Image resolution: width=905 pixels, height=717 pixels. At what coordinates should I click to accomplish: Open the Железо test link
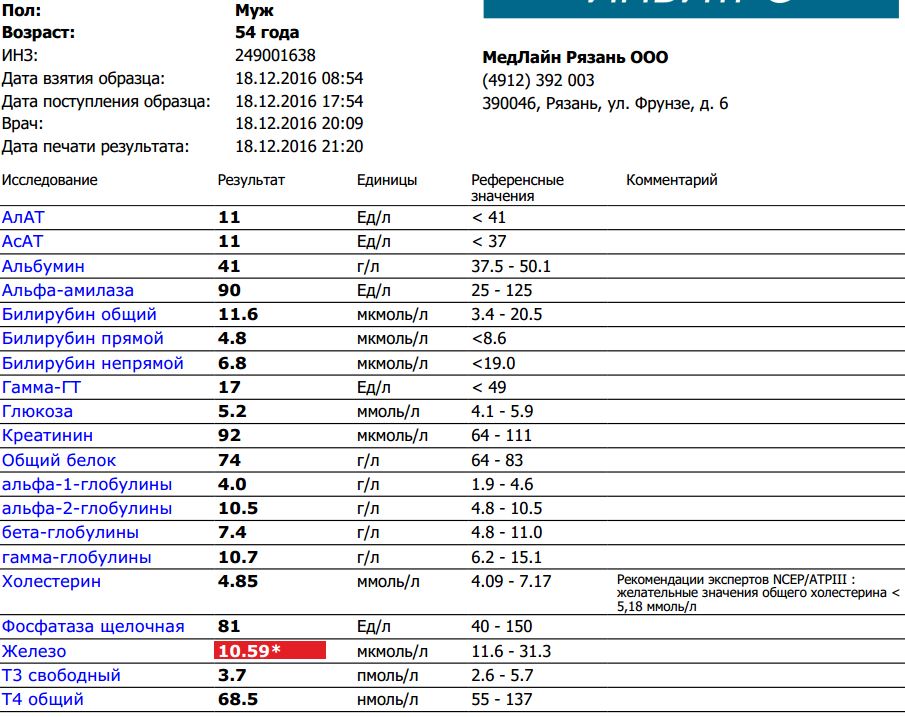coord(32,651)
